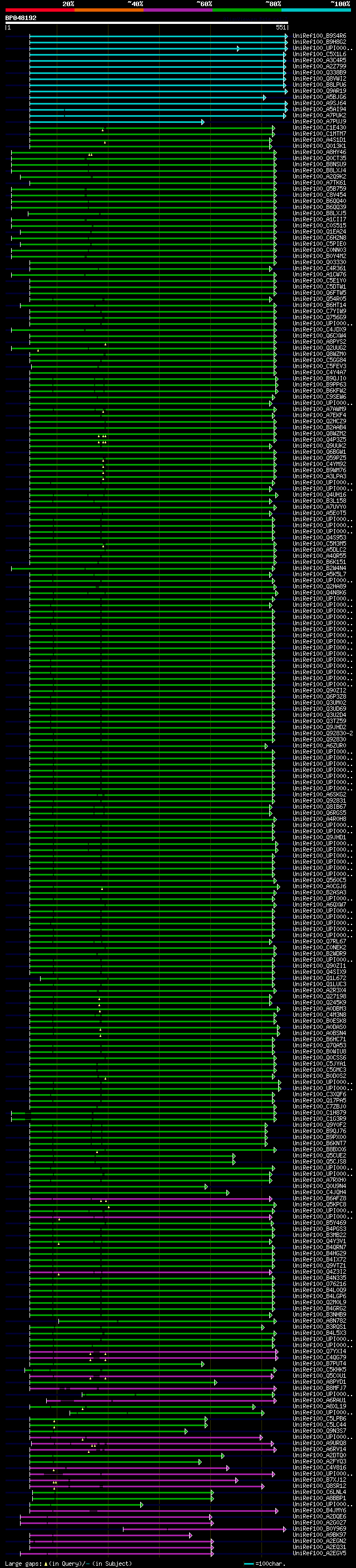
Task: Click the UniRef100_A8N782 hit label
Action: [x=319, y=1321]
